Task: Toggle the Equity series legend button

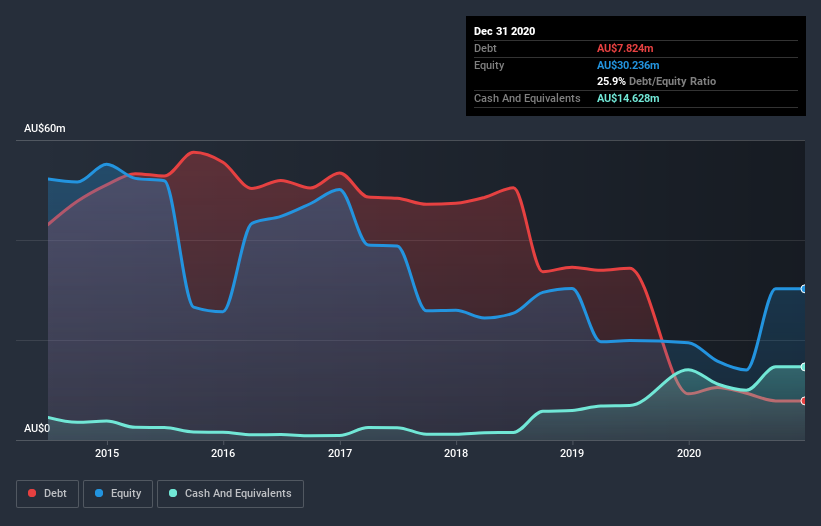Action: (x=118, y=494)
